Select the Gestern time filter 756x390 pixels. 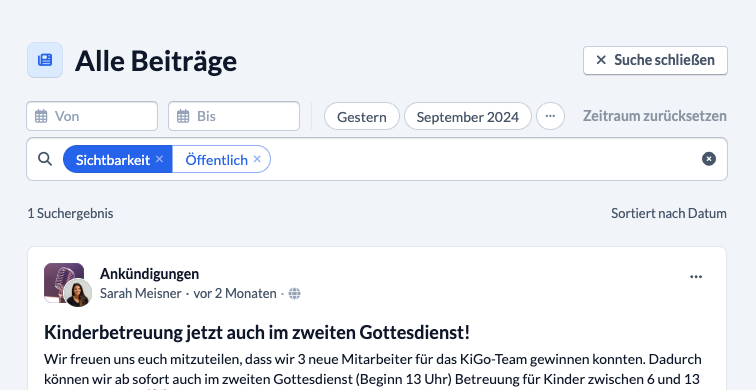pyautogui.click(x=362, y=116)
